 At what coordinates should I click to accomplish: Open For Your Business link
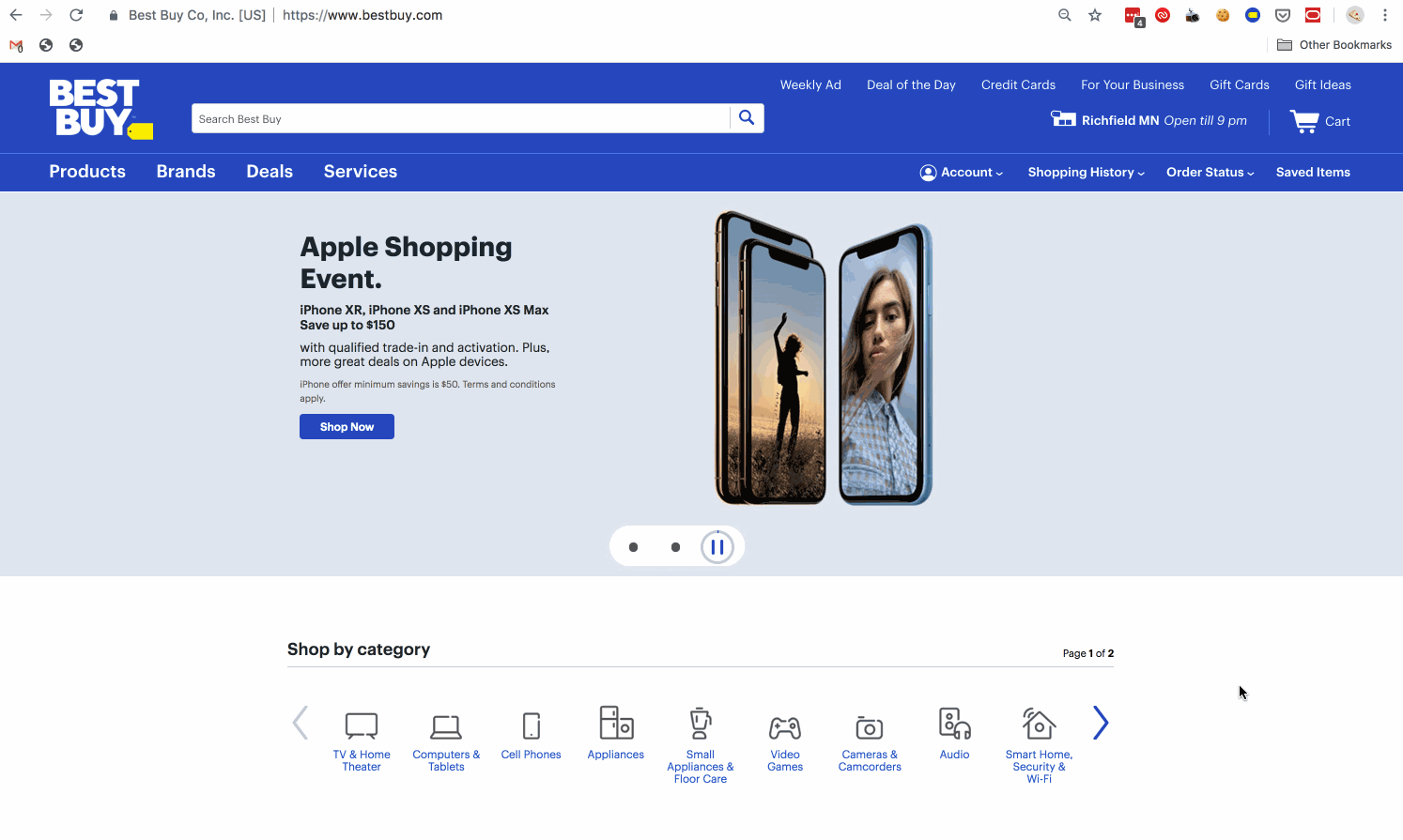coord(1133,85)
